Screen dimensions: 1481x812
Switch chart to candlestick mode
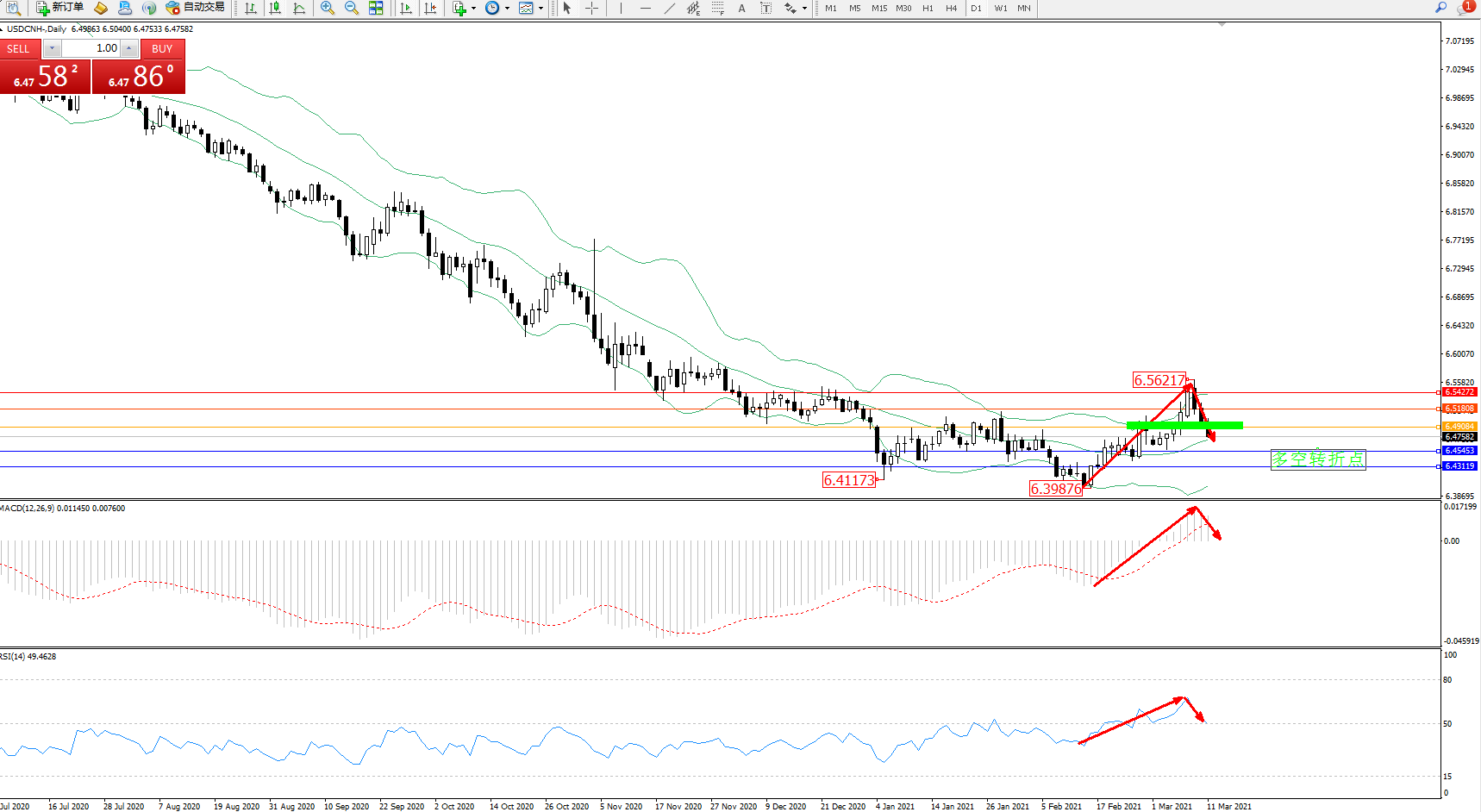coord(275,8)
